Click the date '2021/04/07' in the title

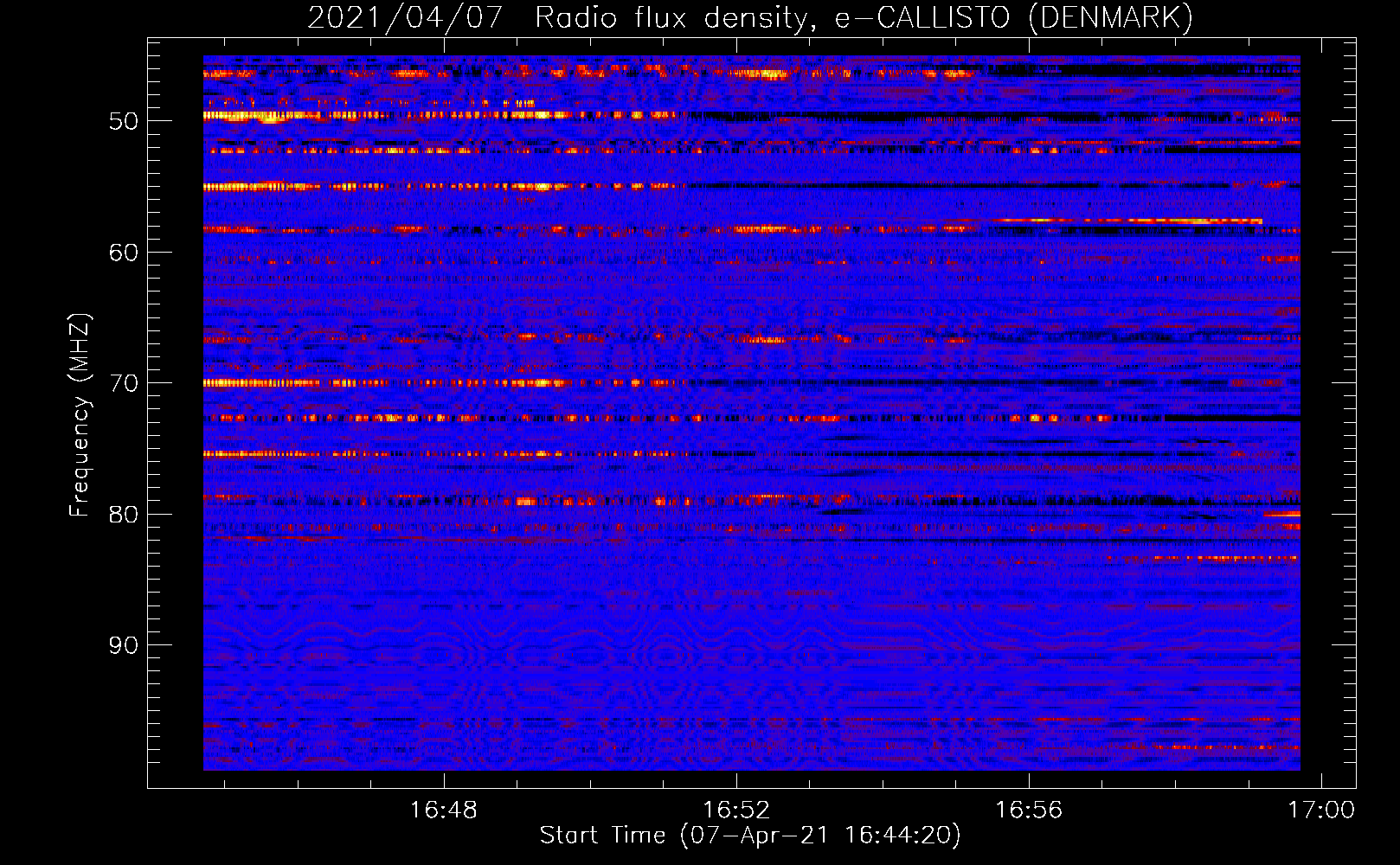(405, 17)
